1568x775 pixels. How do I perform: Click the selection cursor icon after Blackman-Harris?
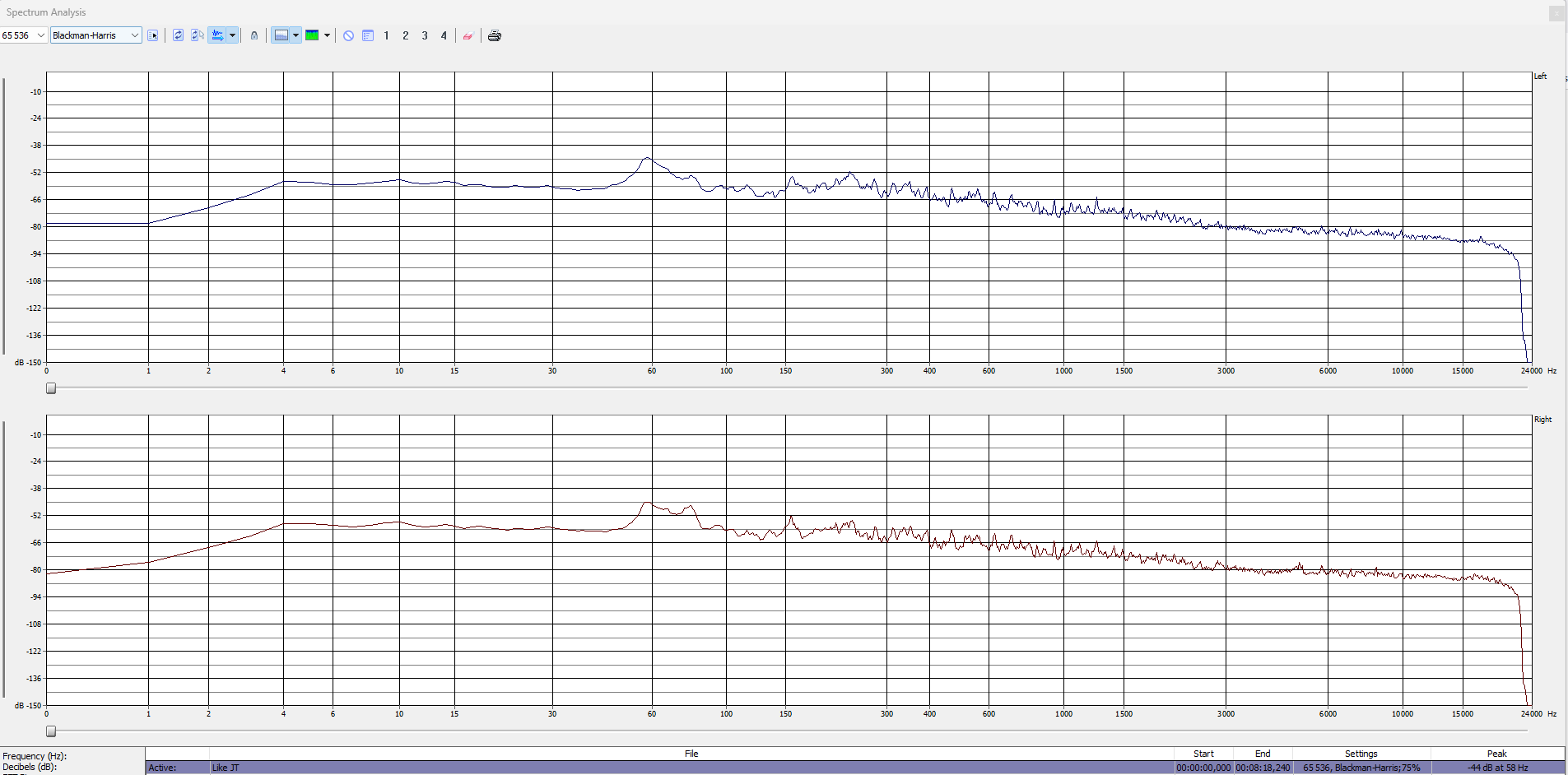pyautogui.click(x=153, y=35)
